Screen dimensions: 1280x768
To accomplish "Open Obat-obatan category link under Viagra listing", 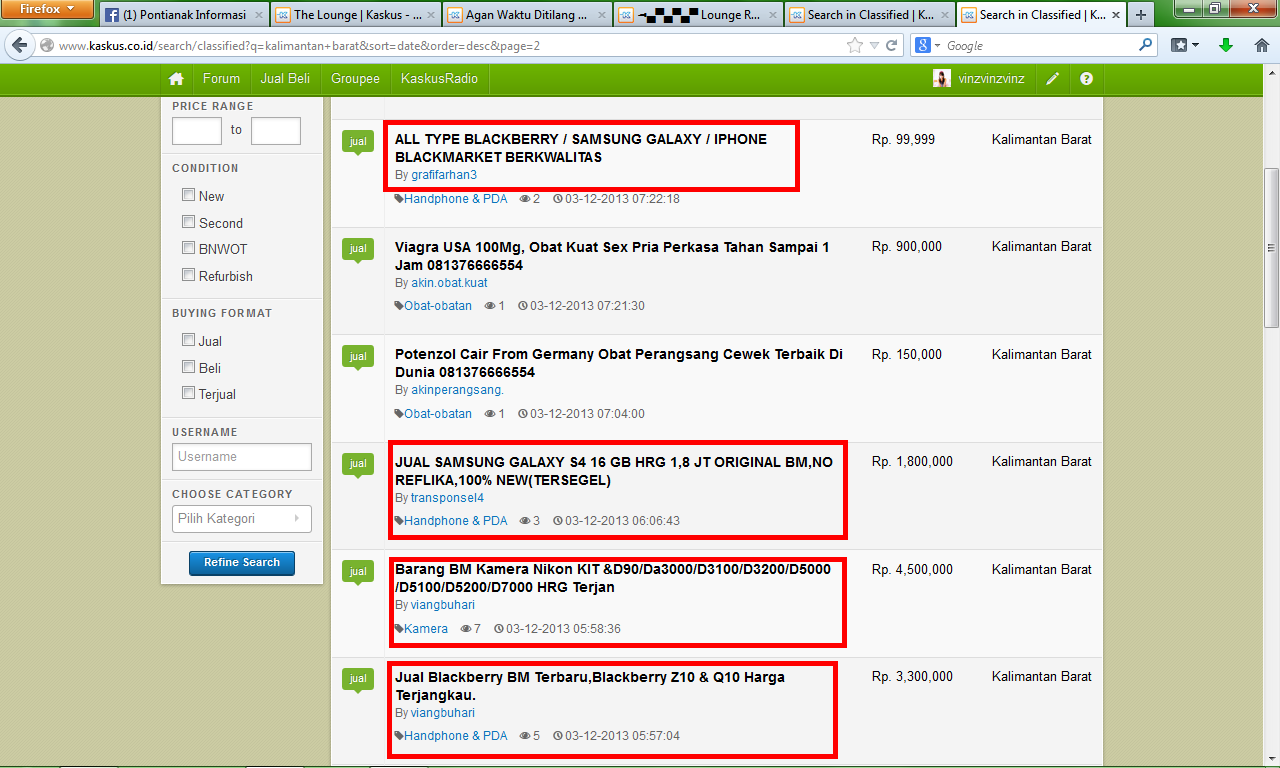I will pos(438,306).
